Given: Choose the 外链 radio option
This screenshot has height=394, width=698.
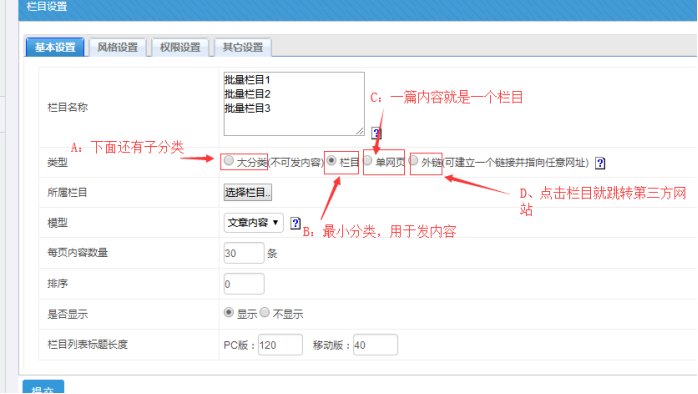Looking at the screenshot, I should click(x=414, y=160).
